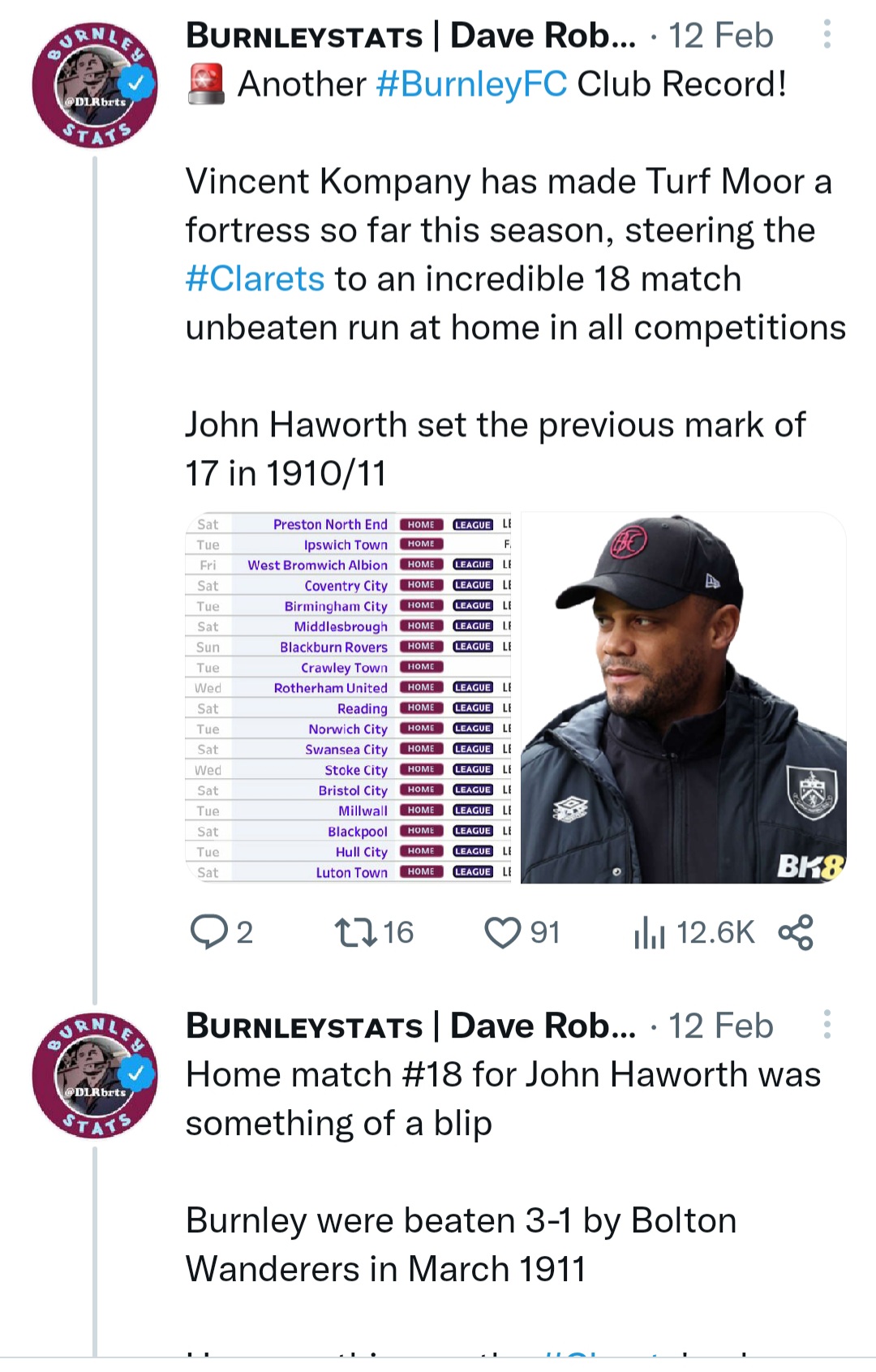876x1372 pixels.
Task: Open the #Clarets hashtag
Action: click(x=255, y=279)
